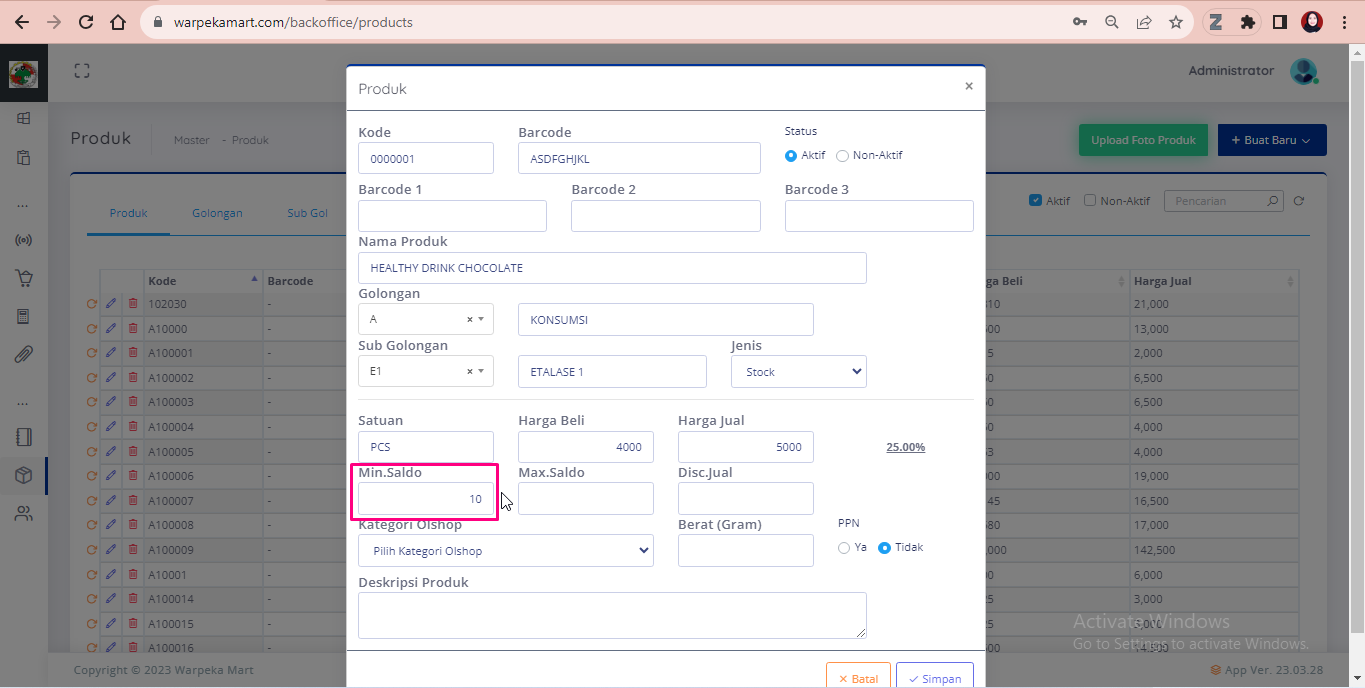
Task: Open the Golongan dropdown showing A
Action: [426, 319]
